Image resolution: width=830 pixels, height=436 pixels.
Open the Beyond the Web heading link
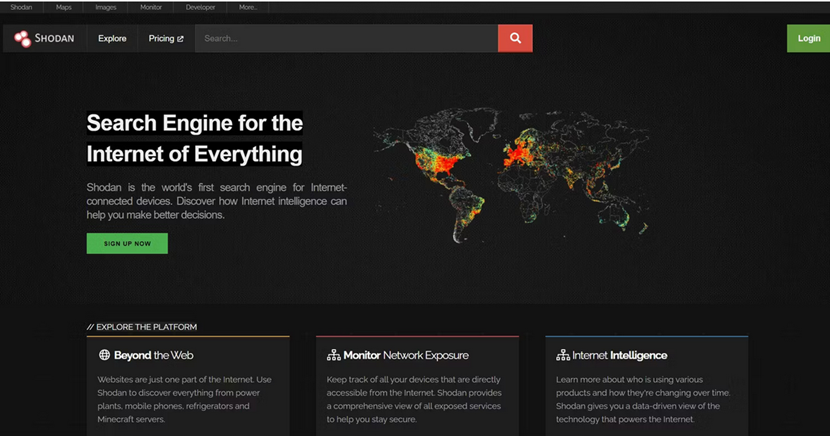click(153, 355)
